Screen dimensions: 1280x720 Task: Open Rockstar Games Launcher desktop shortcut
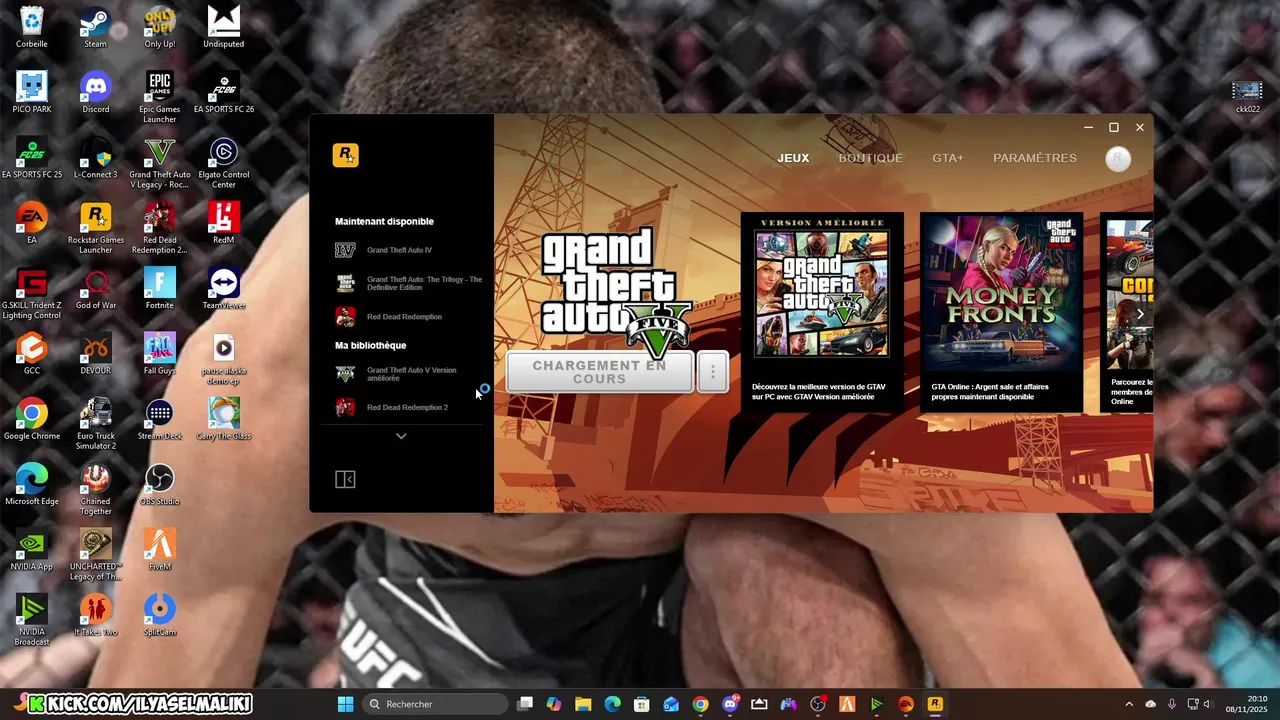[96, 227]
